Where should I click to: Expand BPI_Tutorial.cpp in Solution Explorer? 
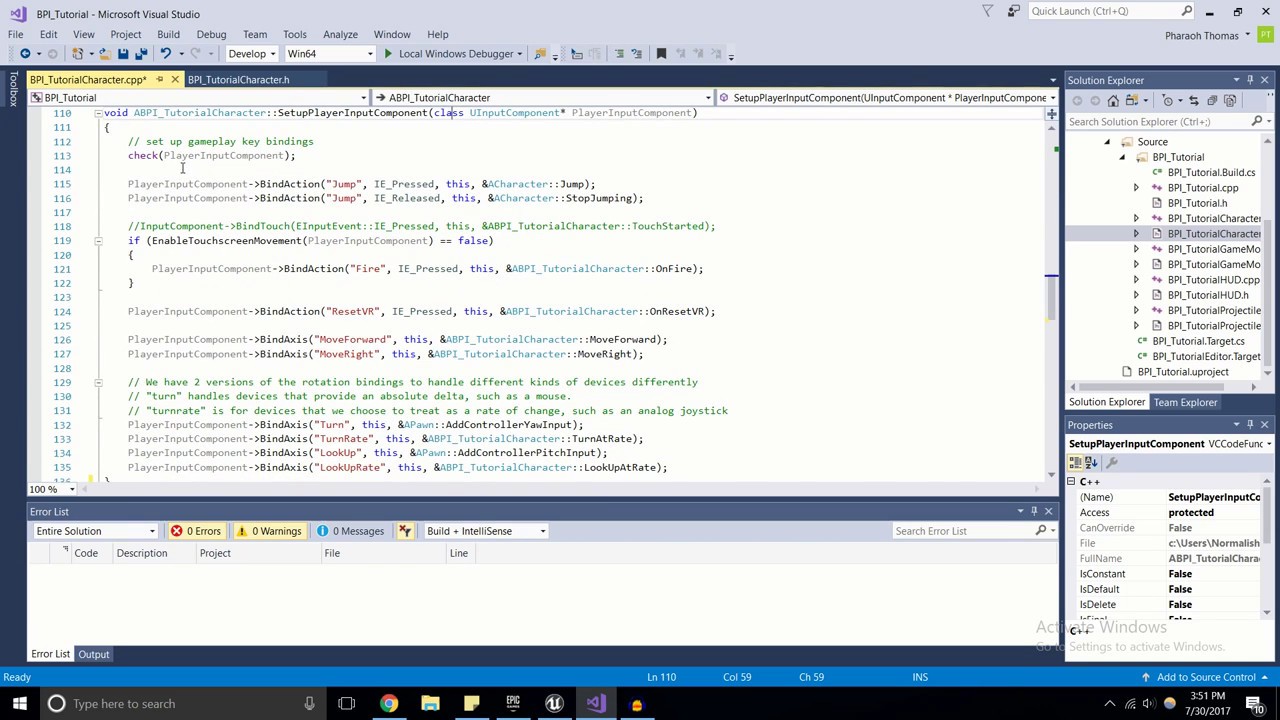tap(1136, 188)
